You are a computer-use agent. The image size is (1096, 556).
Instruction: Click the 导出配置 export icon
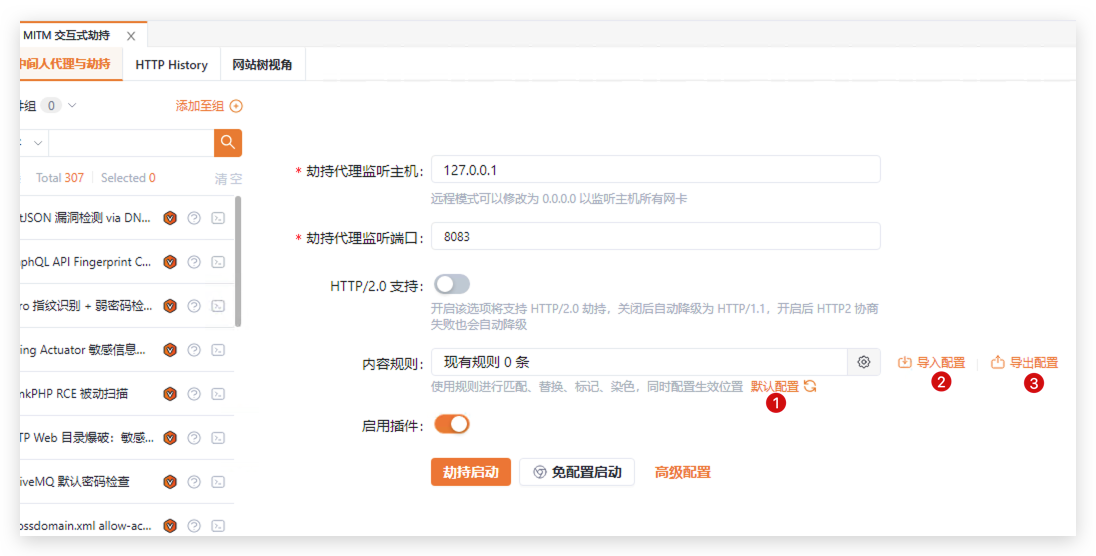997,363
